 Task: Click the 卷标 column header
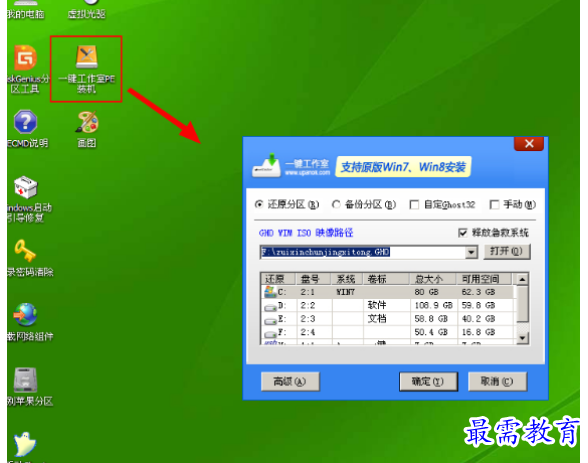[386, 279]
